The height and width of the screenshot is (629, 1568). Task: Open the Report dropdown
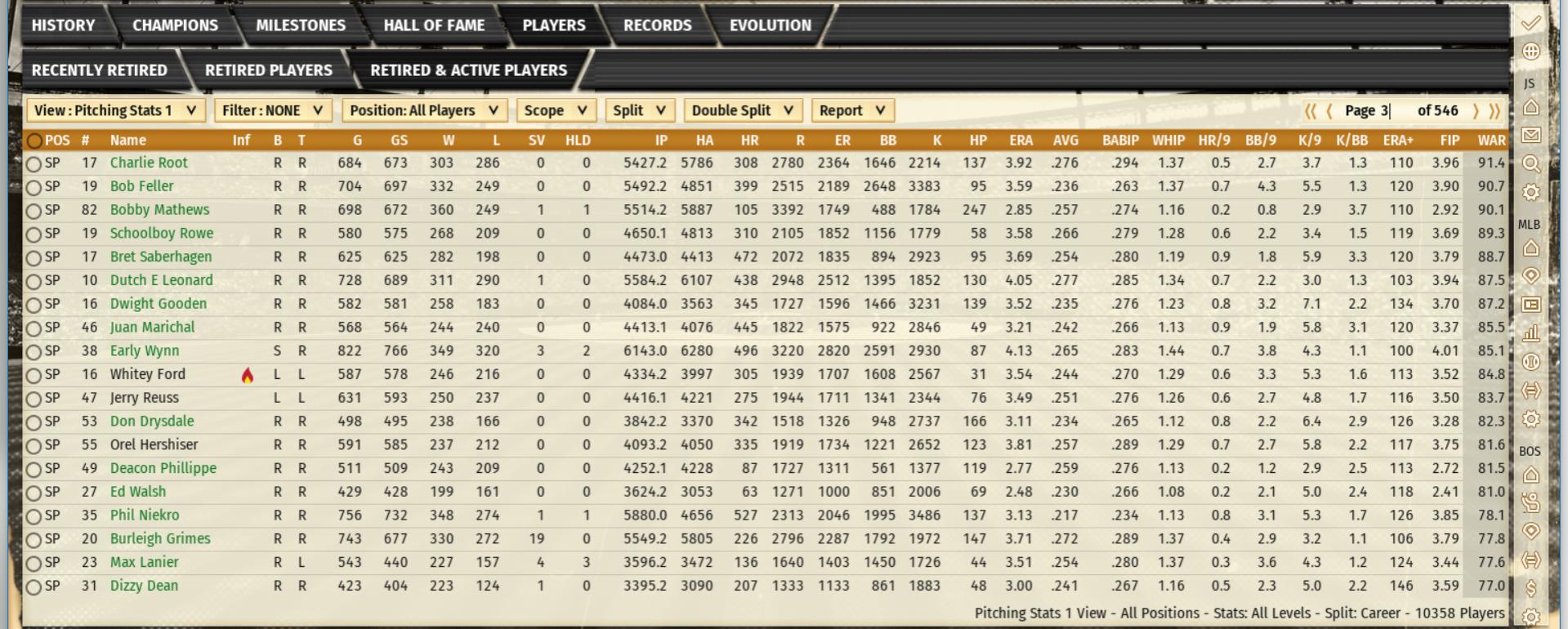852,110
